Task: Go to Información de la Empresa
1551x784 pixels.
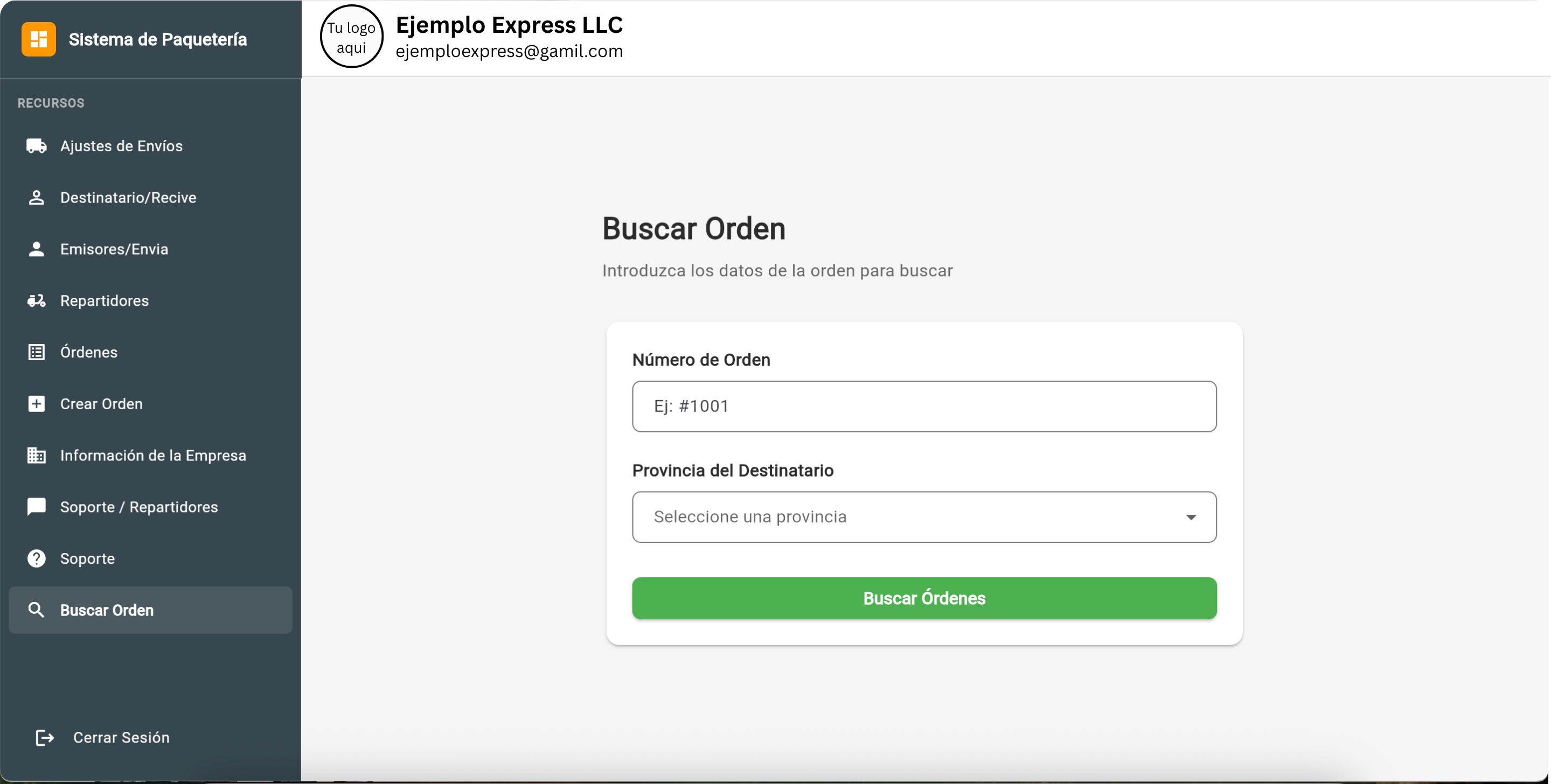Action: click(153, 456)
